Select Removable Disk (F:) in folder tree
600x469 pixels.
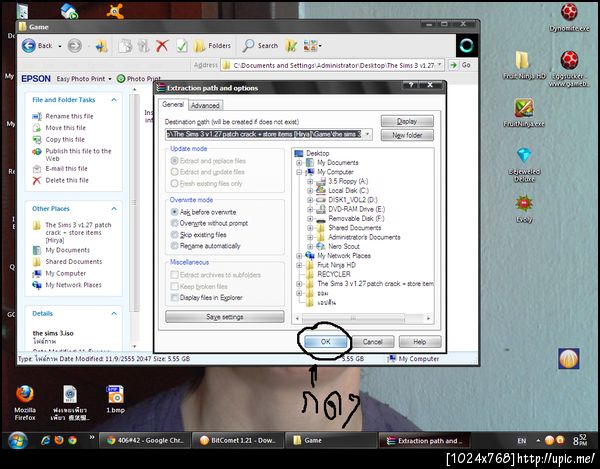pos(356,218)
